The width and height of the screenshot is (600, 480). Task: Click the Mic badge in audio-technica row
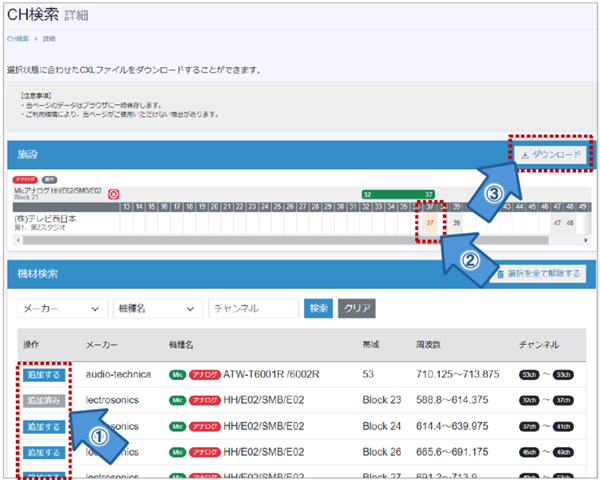pos(178,375)
